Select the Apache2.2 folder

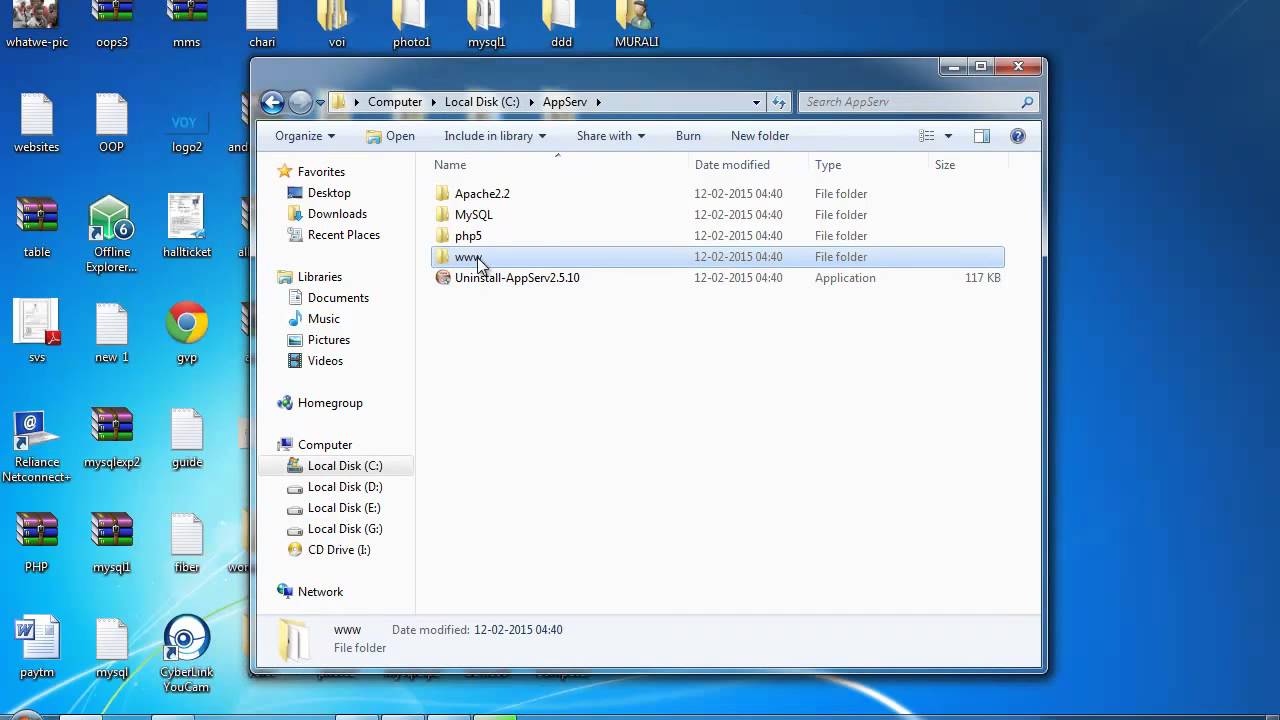(x=482, y=194)
